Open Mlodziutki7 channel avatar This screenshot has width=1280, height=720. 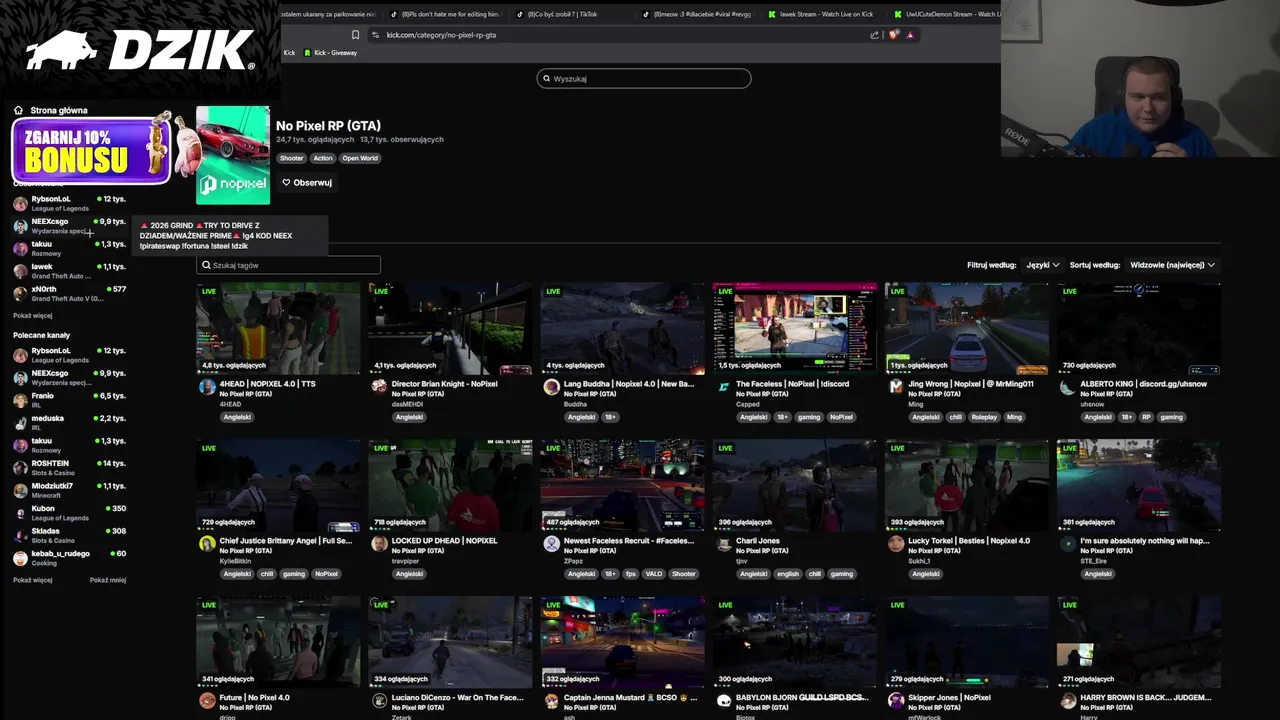[20, 490]
